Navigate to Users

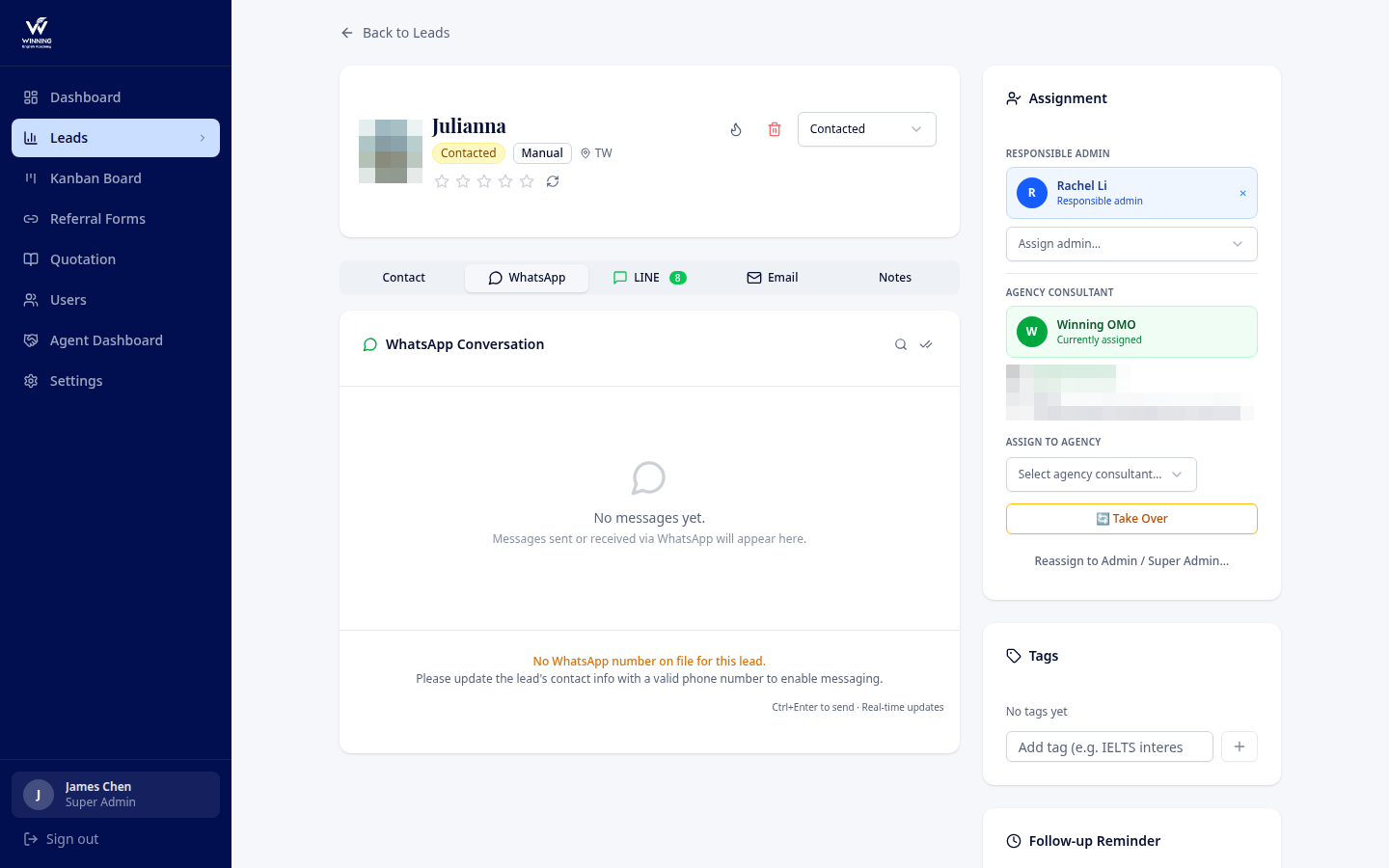point(116,300)
